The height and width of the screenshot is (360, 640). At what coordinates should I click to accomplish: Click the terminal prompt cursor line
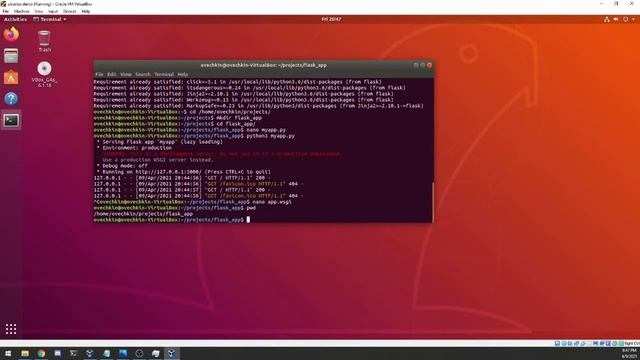pyautogui.click(x=172, y=220)
